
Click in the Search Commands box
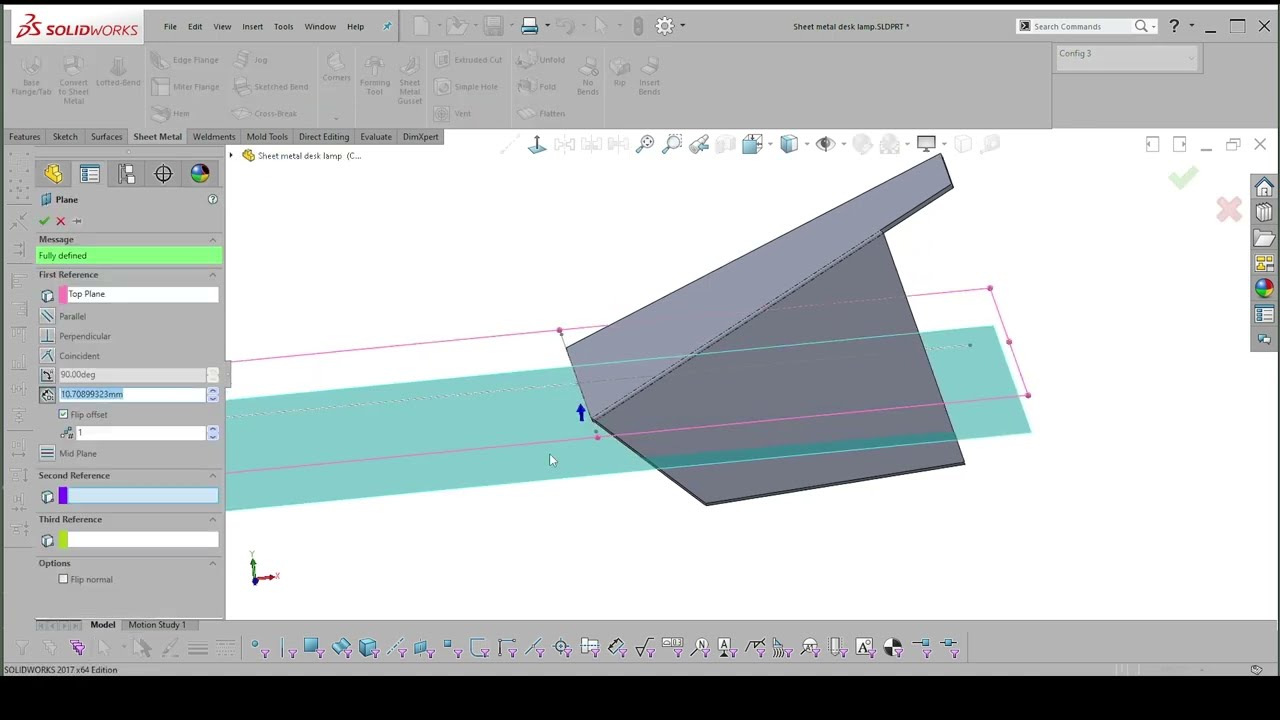[x=1080, y=27]
